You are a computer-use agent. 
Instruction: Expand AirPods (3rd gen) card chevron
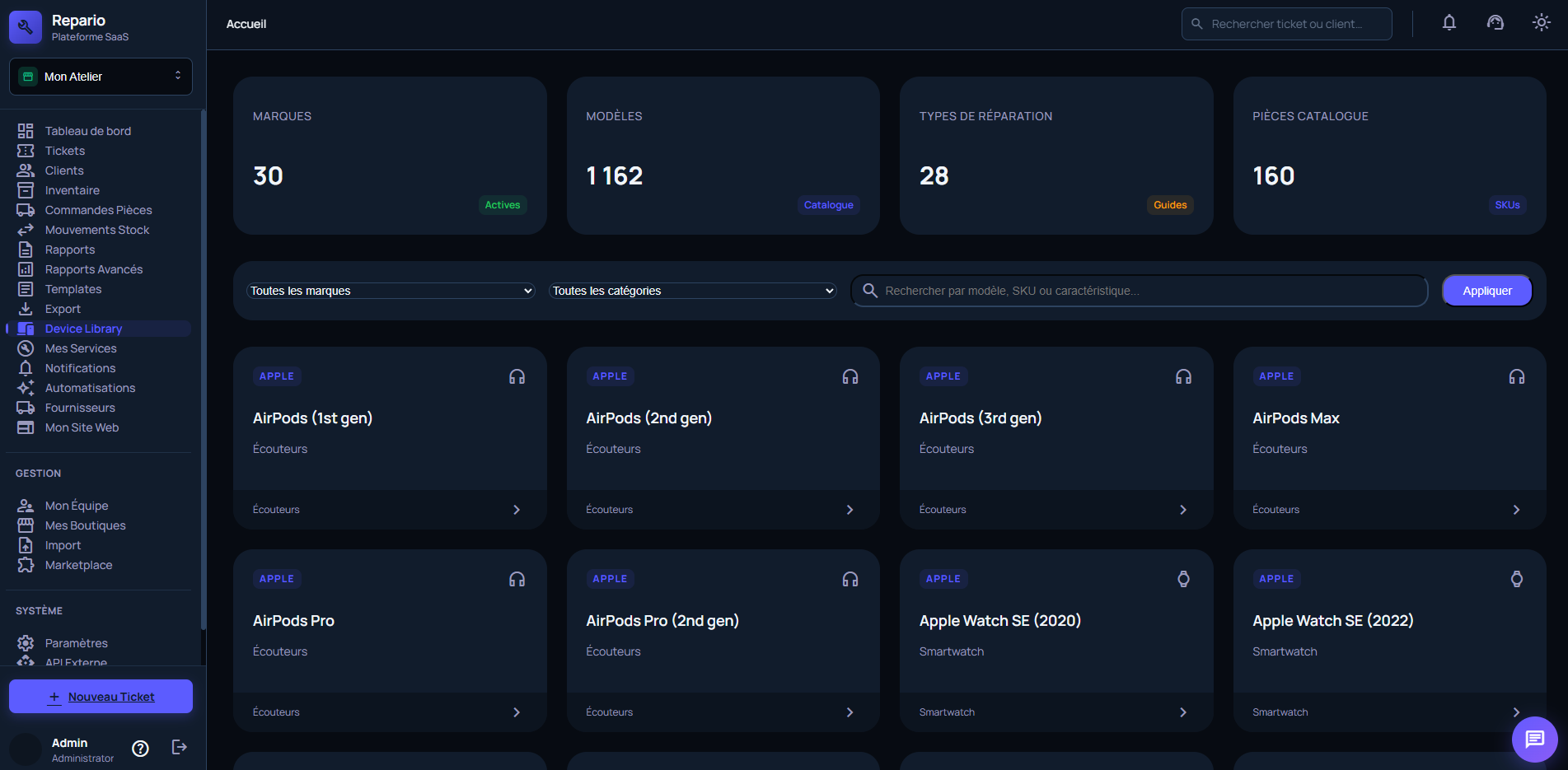1183,510
